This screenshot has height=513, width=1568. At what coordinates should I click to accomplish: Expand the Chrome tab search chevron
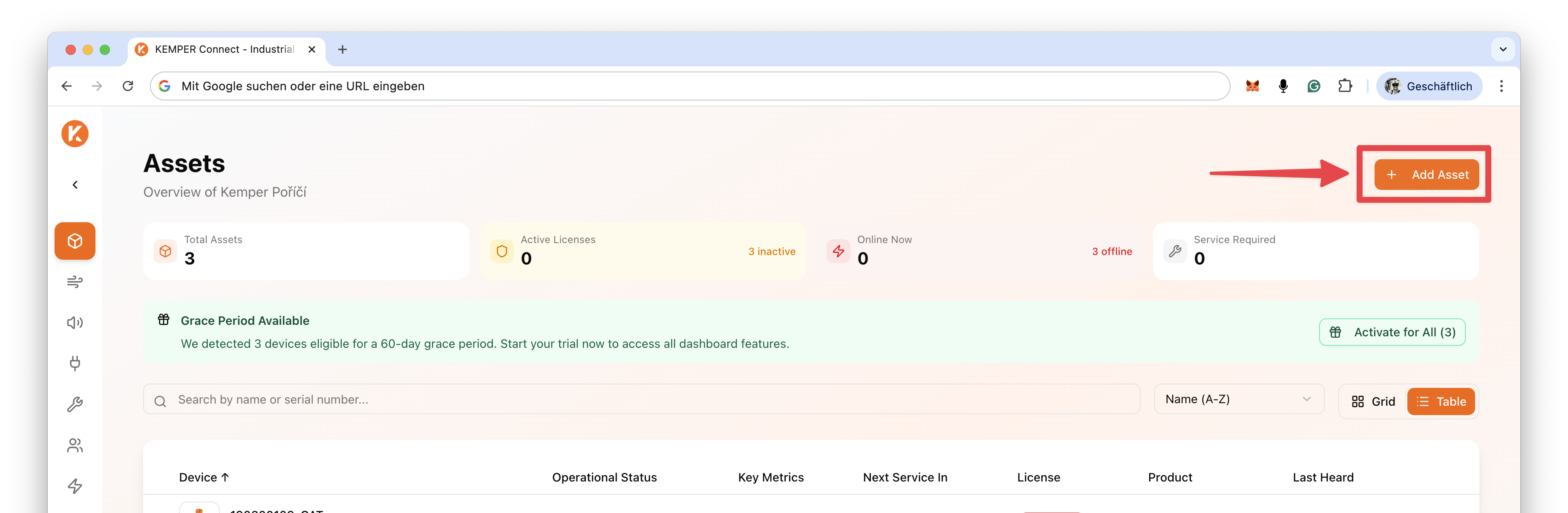click(1502, 49)
